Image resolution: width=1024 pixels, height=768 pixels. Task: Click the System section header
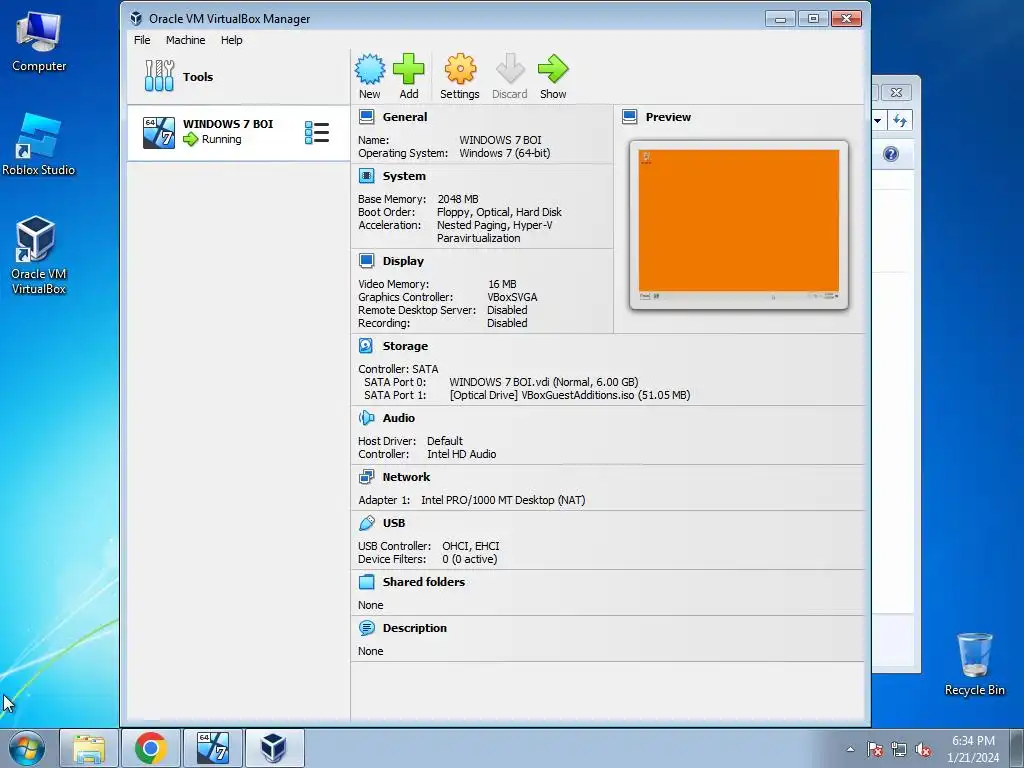tap(404, 176)
